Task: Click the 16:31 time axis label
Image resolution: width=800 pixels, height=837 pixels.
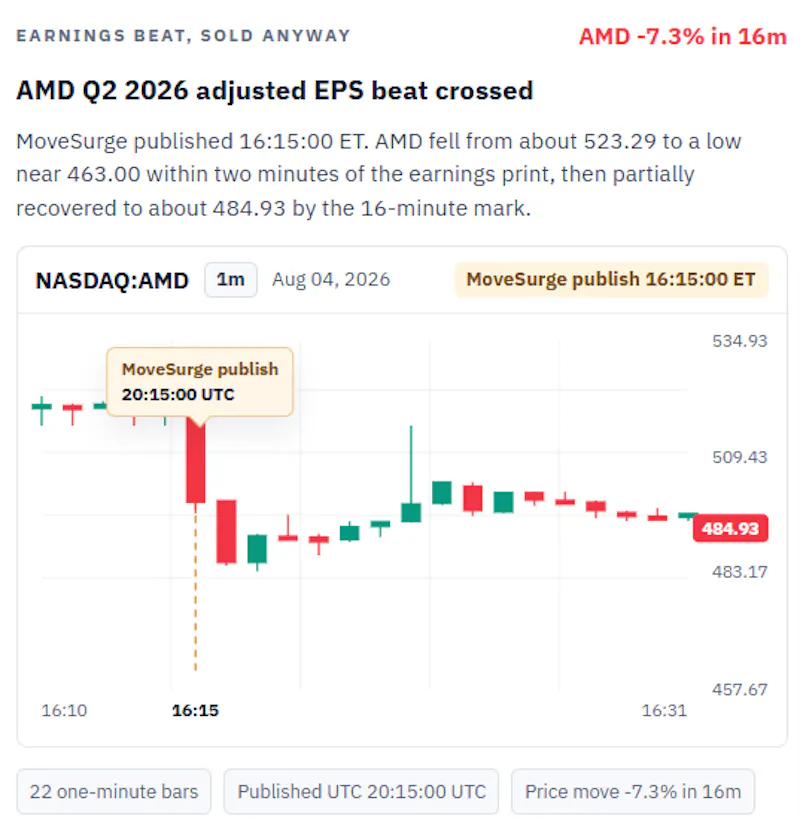Action: [x=664, y=710]
